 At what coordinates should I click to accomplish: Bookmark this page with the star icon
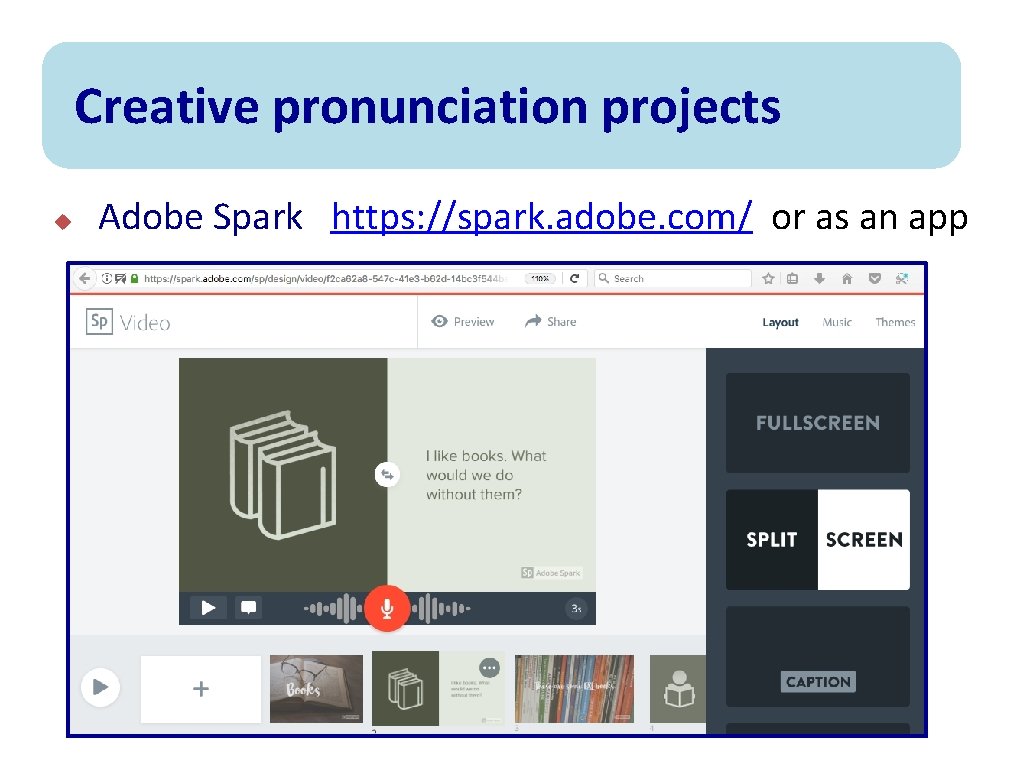[768, 279]
